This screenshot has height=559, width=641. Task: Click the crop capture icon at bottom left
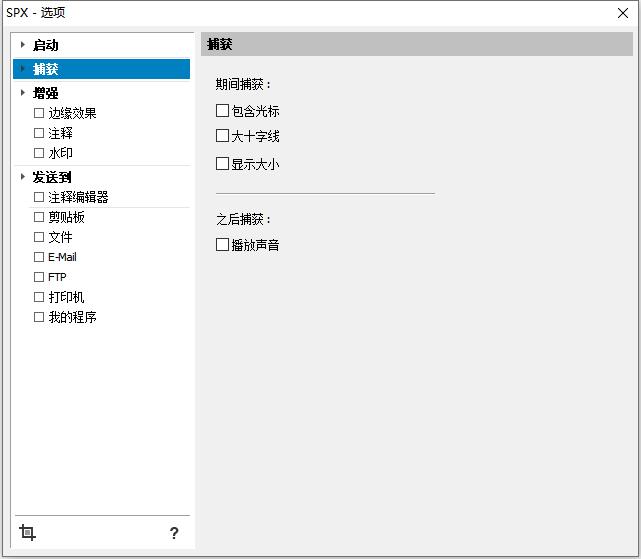tap(28, 533)
